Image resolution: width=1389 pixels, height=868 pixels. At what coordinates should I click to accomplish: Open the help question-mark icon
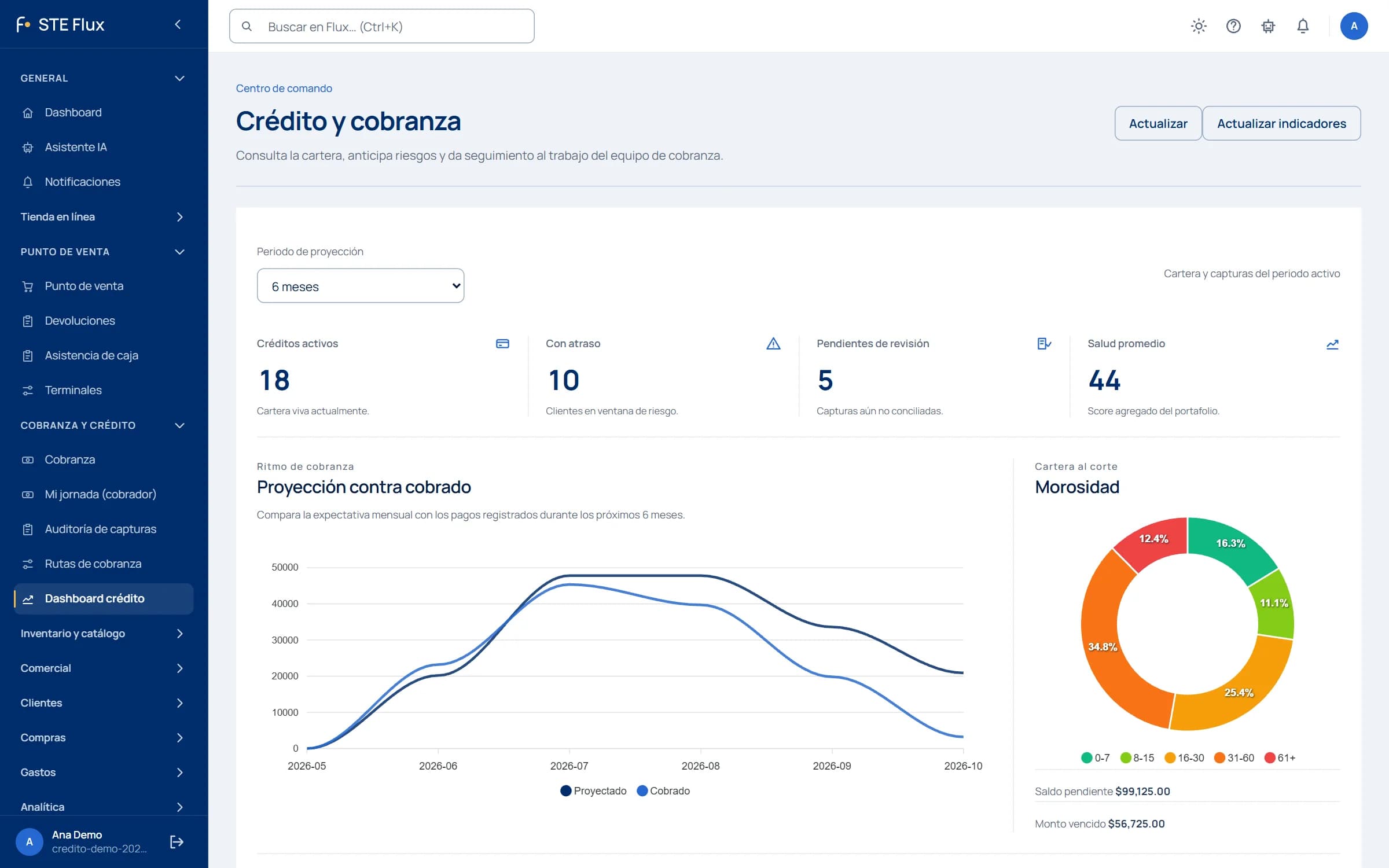tap(1233, 26)
